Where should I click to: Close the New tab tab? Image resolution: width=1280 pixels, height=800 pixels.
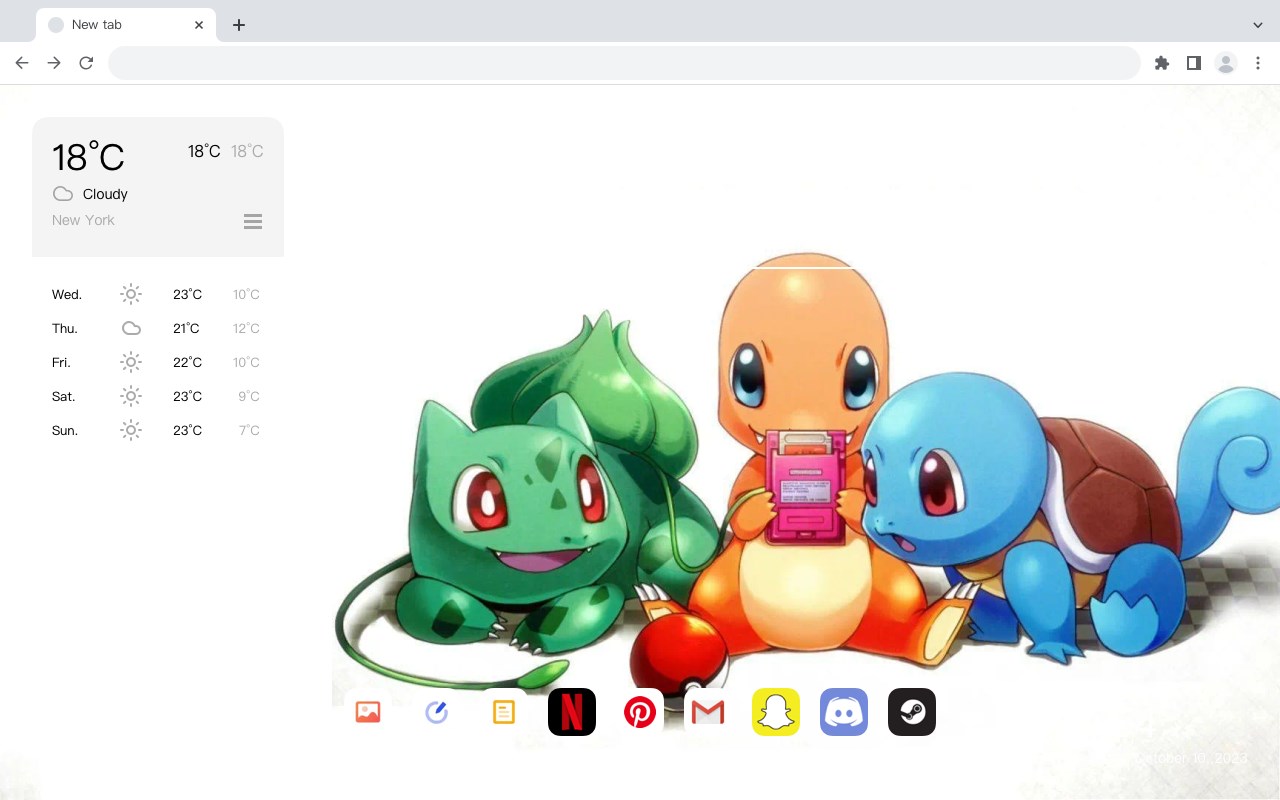[x=199, y=25]
